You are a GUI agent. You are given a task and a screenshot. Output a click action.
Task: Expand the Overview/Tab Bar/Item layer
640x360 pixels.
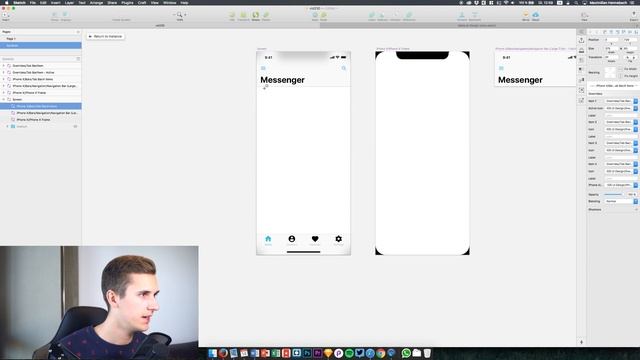(4, 66)
